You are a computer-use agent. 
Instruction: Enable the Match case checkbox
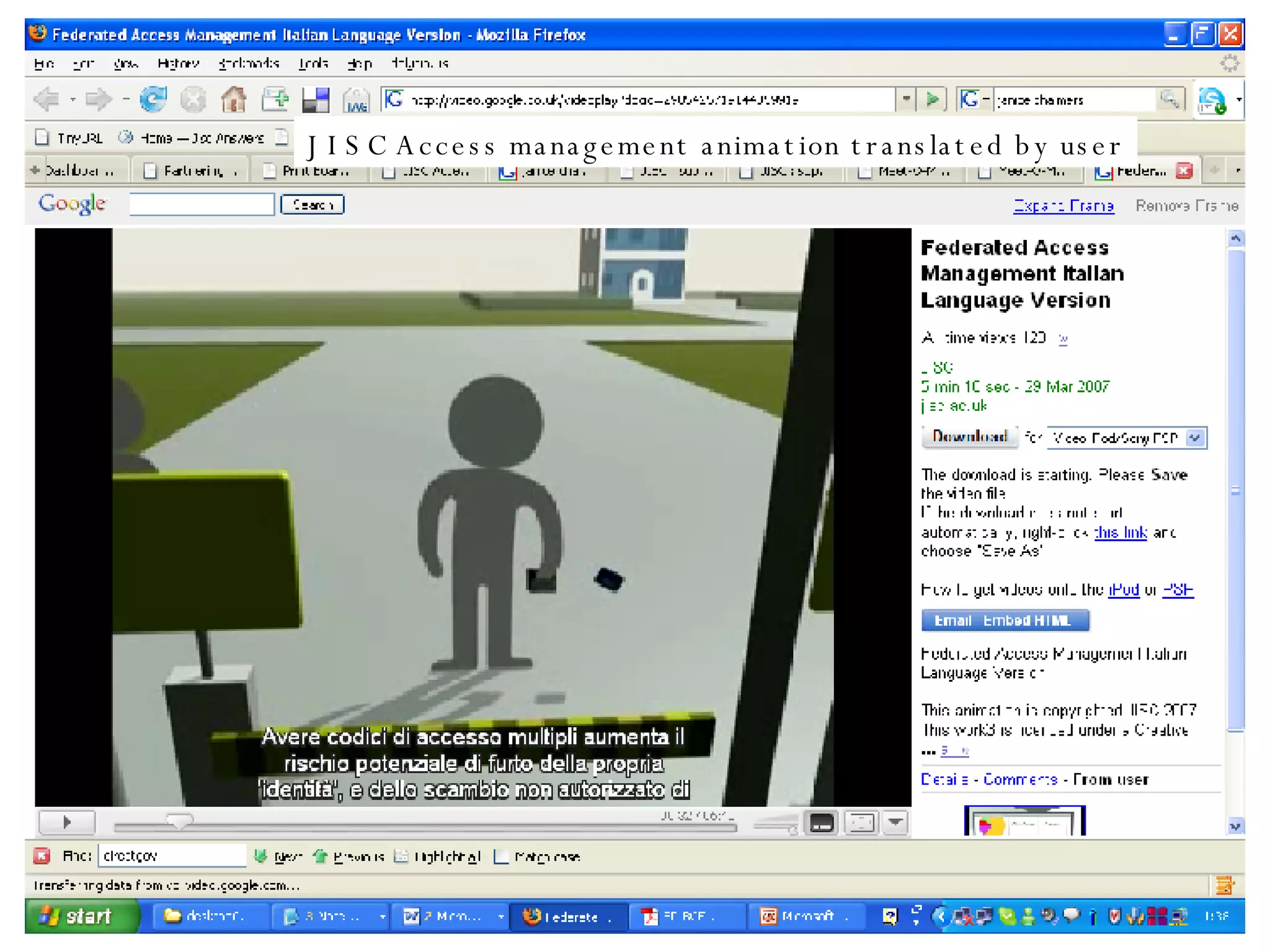[501, 857]
